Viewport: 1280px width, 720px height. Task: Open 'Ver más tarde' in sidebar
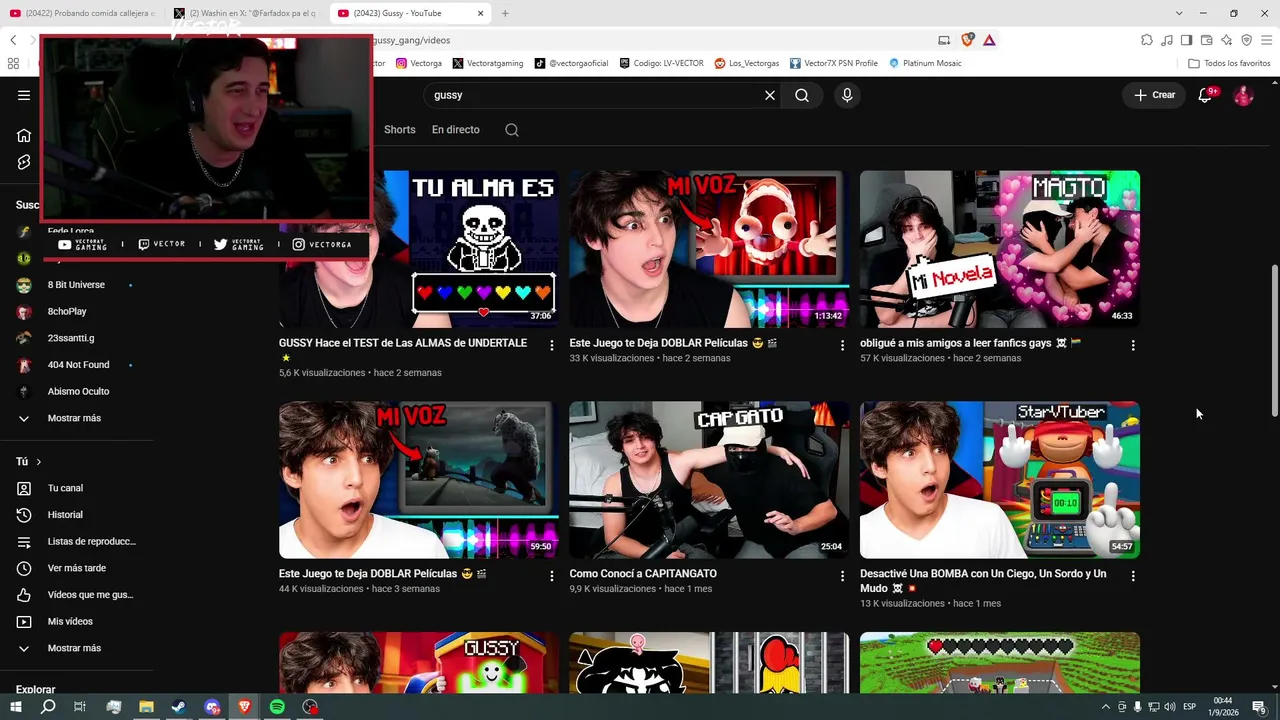(x=77, y=568)
